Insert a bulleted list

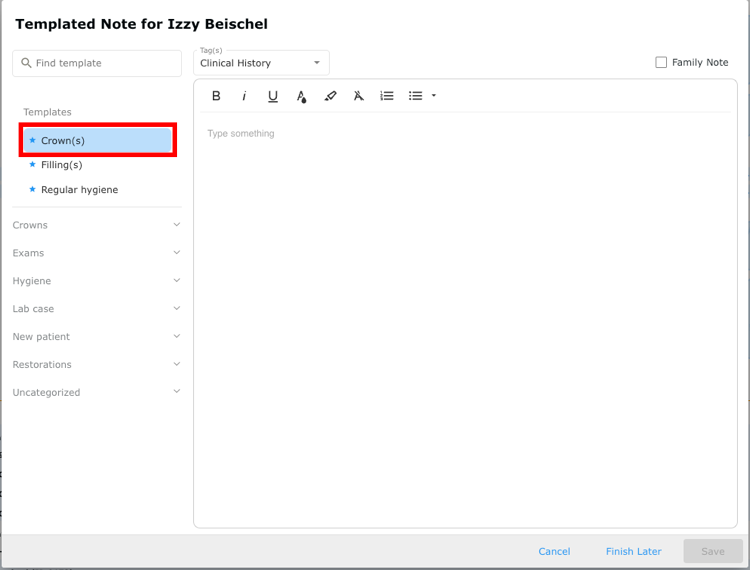[415, 96]
